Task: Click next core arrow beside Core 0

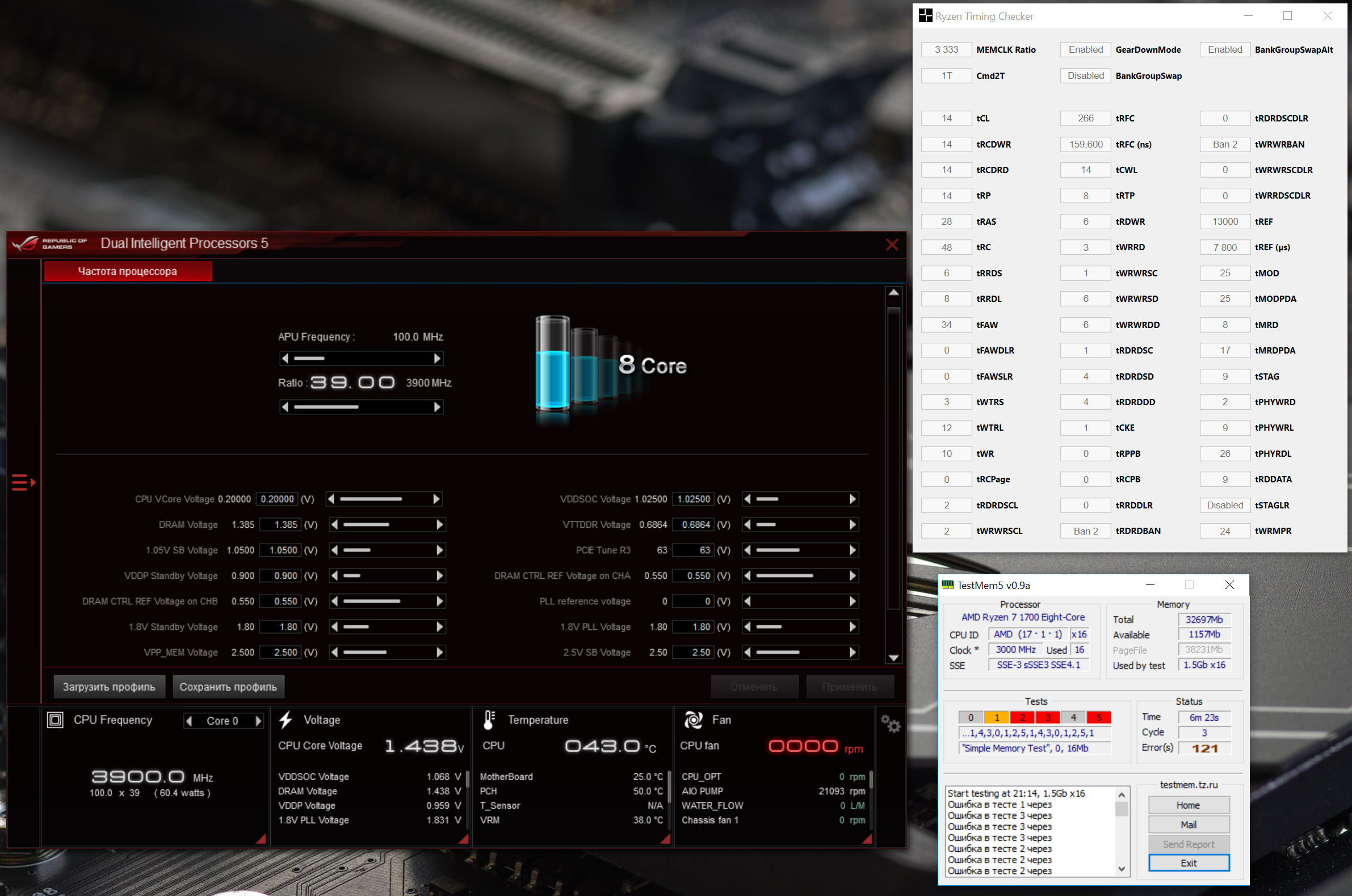Action: [258, 721]
